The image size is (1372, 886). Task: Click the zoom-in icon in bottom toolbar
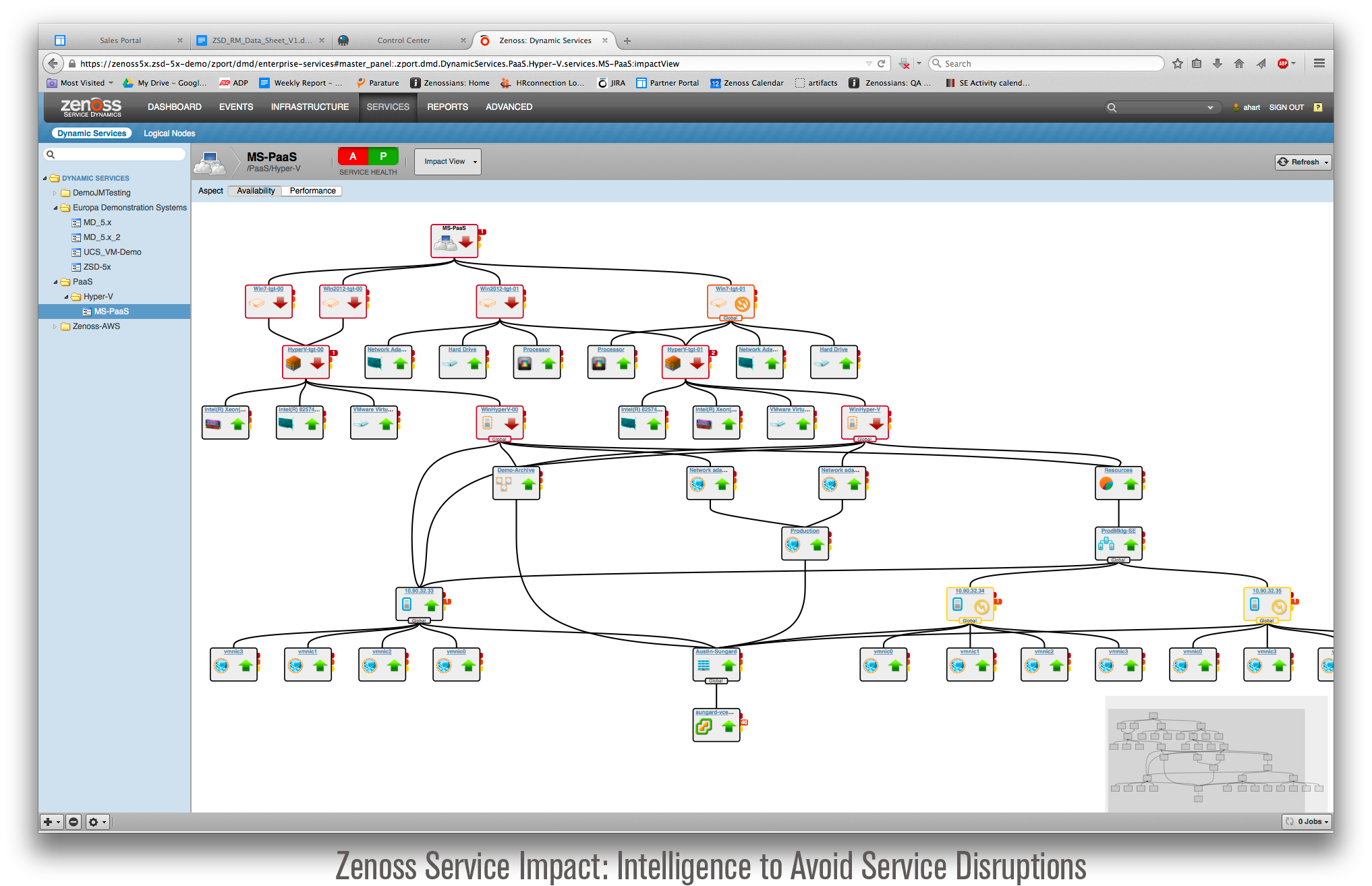[x=49, y=822]
